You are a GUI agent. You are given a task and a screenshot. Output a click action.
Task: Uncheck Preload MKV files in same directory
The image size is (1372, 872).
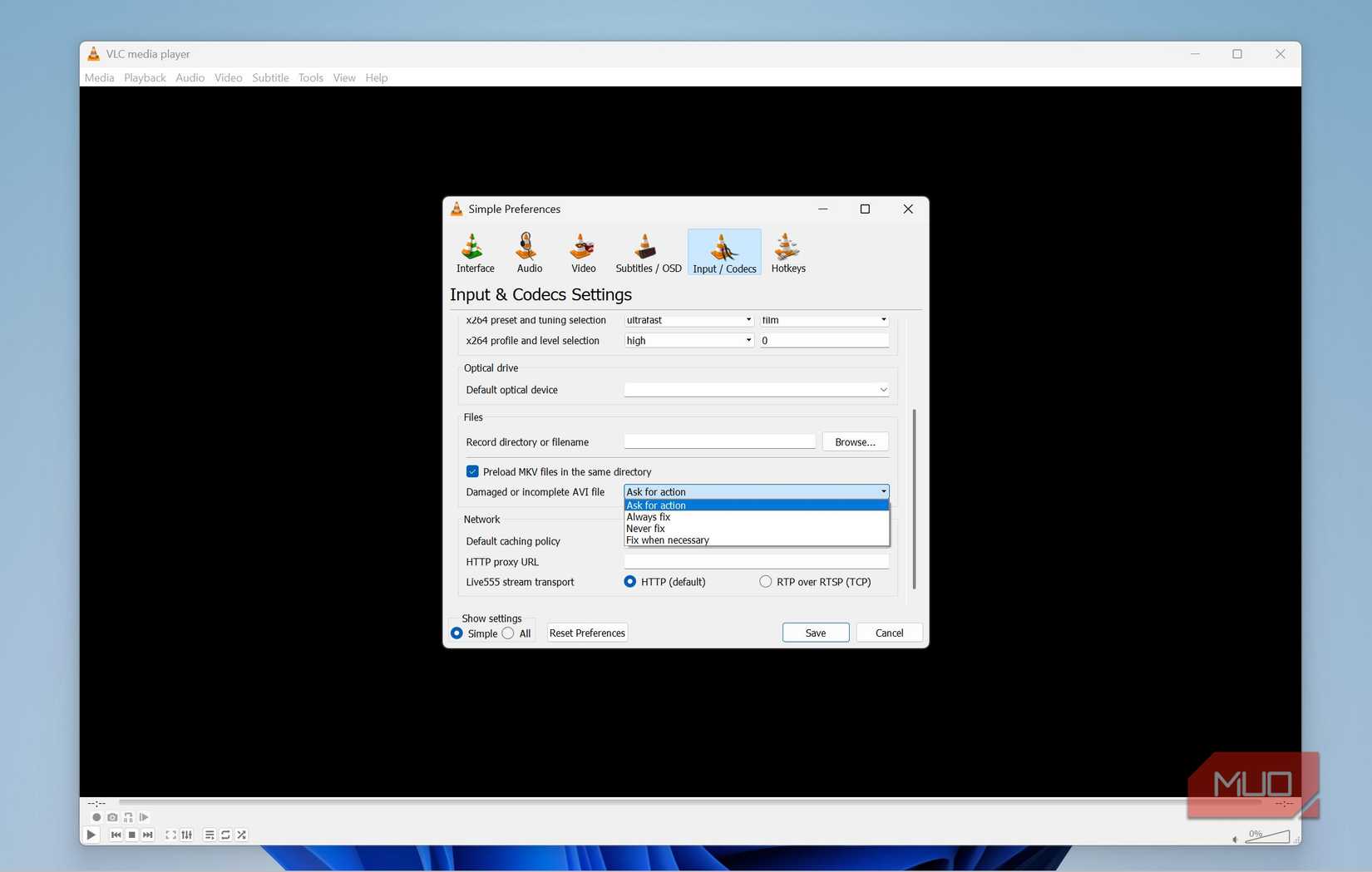click(x=472, y=471)
